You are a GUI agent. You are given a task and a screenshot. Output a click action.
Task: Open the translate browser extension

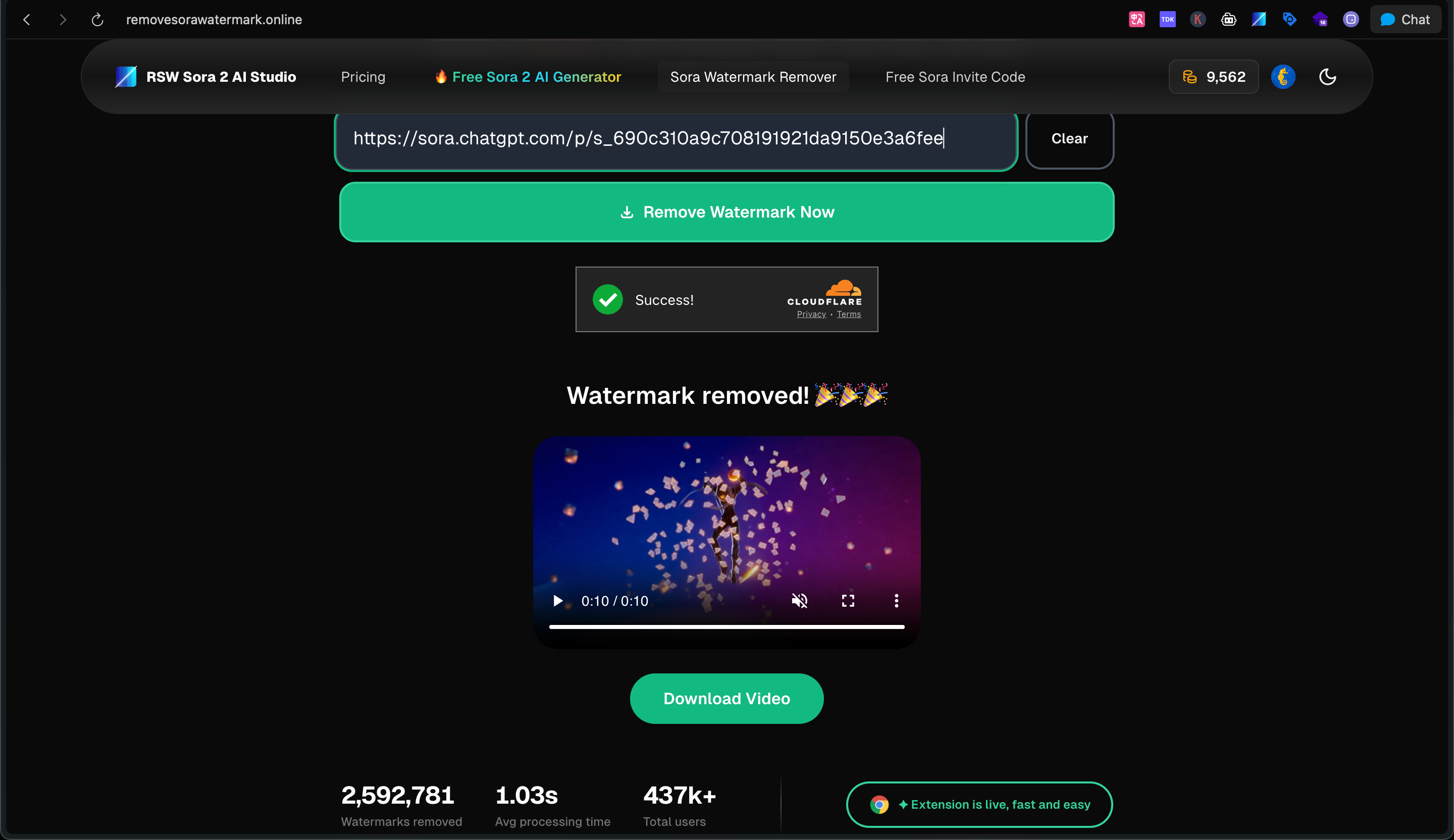coord(1136,20)
